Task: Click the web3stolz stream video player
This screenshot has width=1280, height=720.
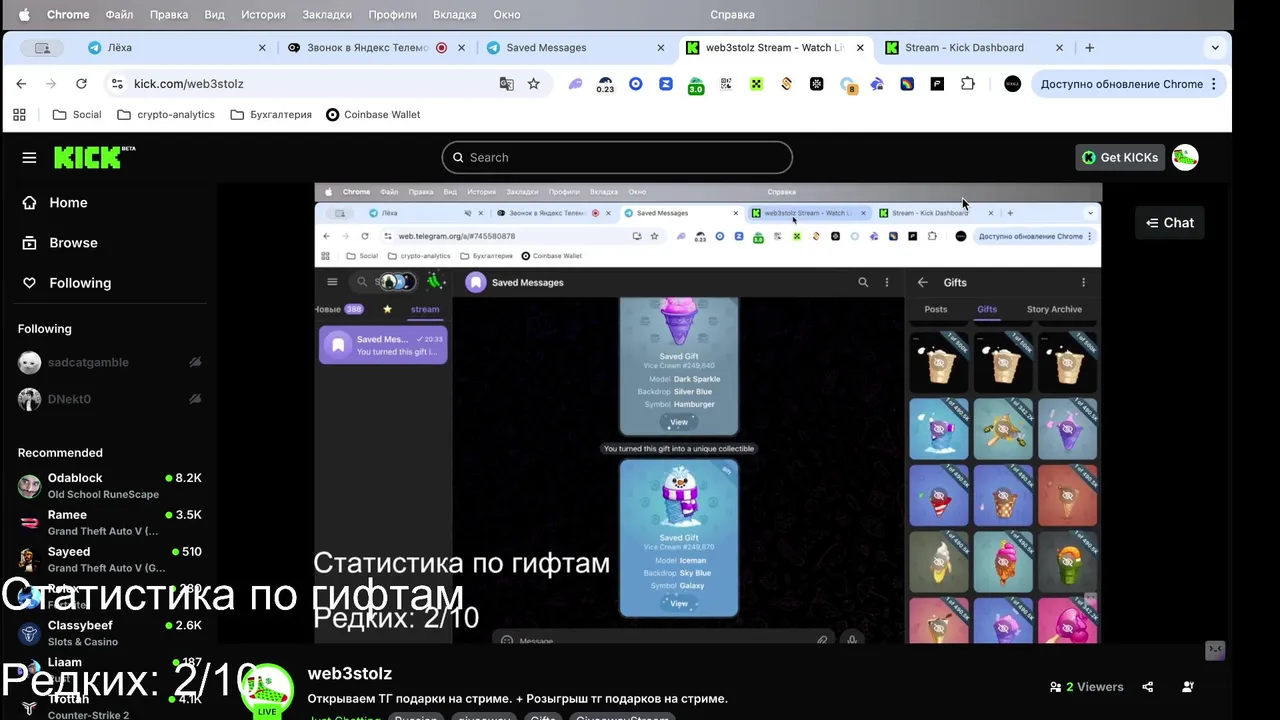Action: tap(708, 413)
